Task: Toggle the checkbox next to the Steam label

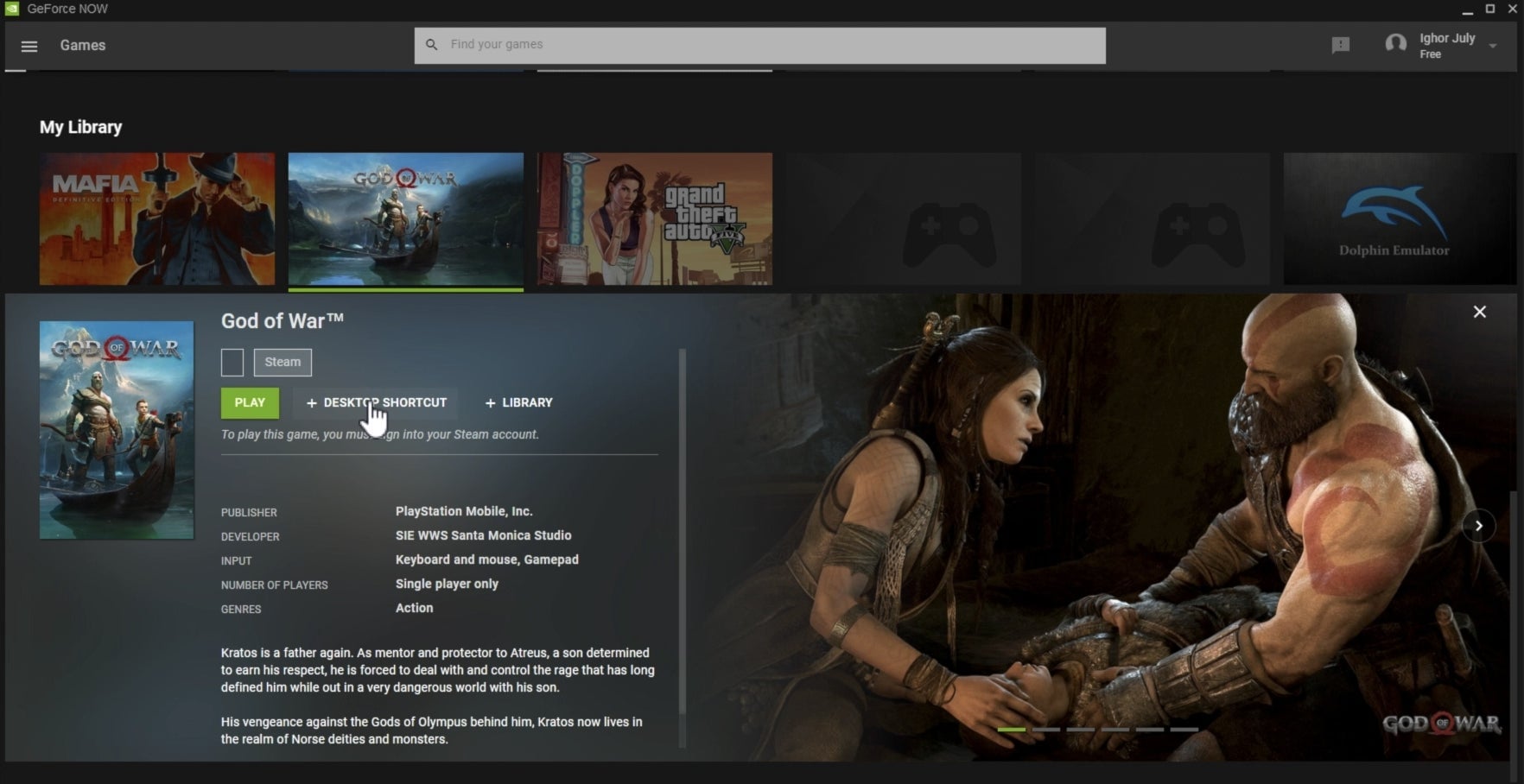Action: (x=232, y=362)
